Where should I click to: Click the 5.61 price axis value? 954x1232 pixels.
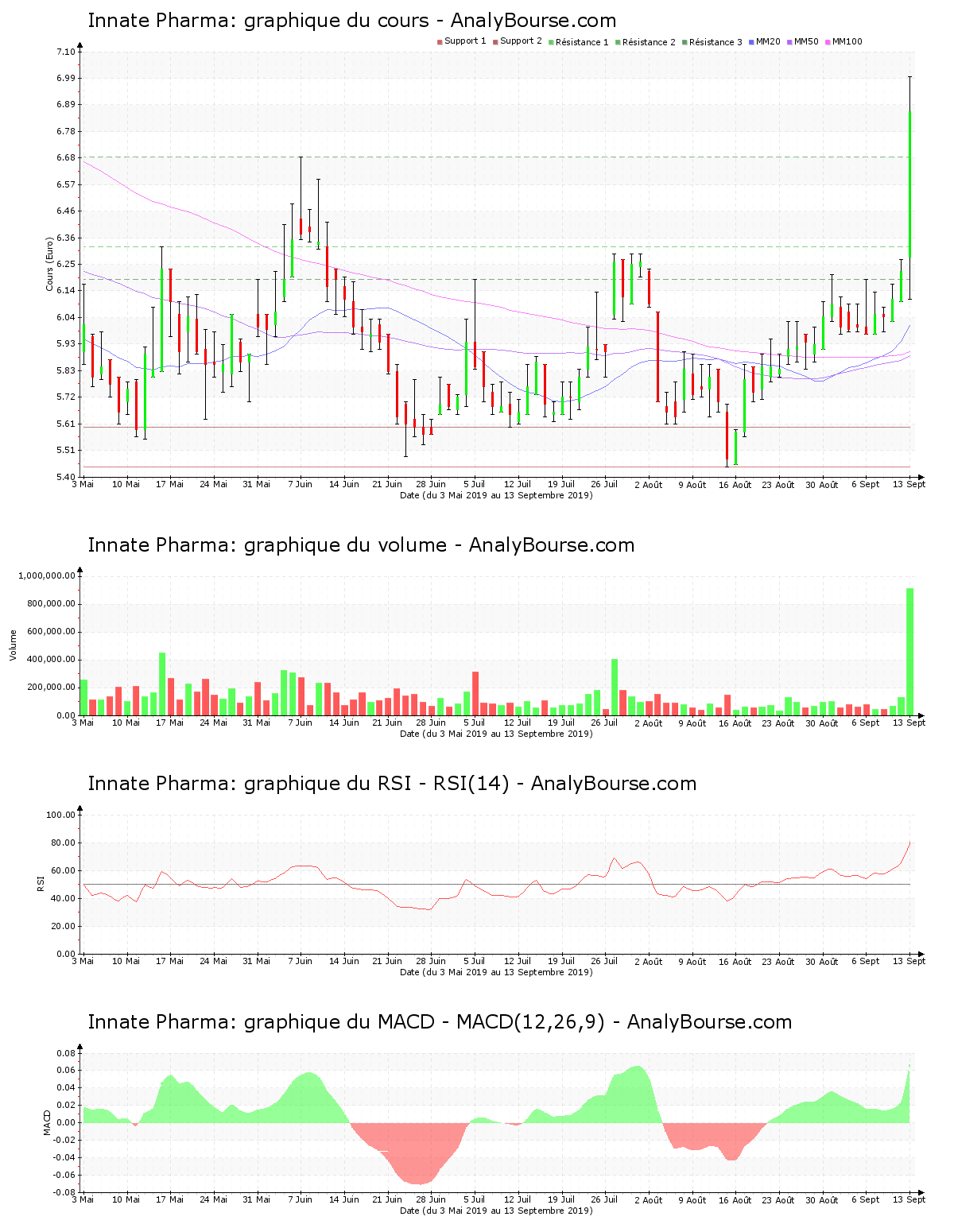[x=66, y=424]
